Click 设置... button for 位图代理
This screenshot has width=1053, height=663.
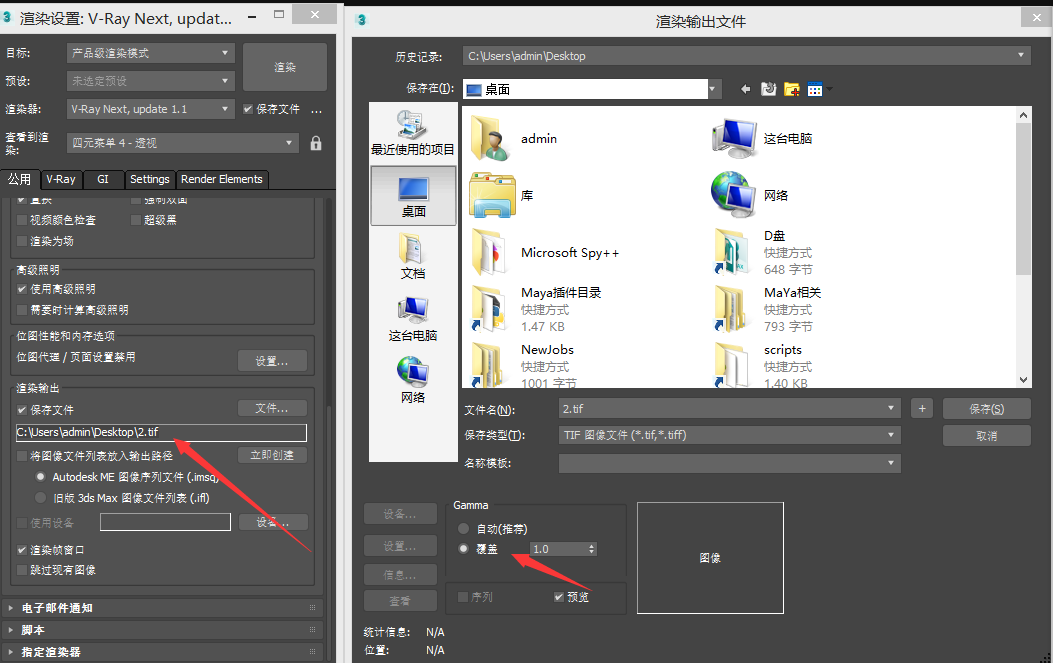coord(272,361)
